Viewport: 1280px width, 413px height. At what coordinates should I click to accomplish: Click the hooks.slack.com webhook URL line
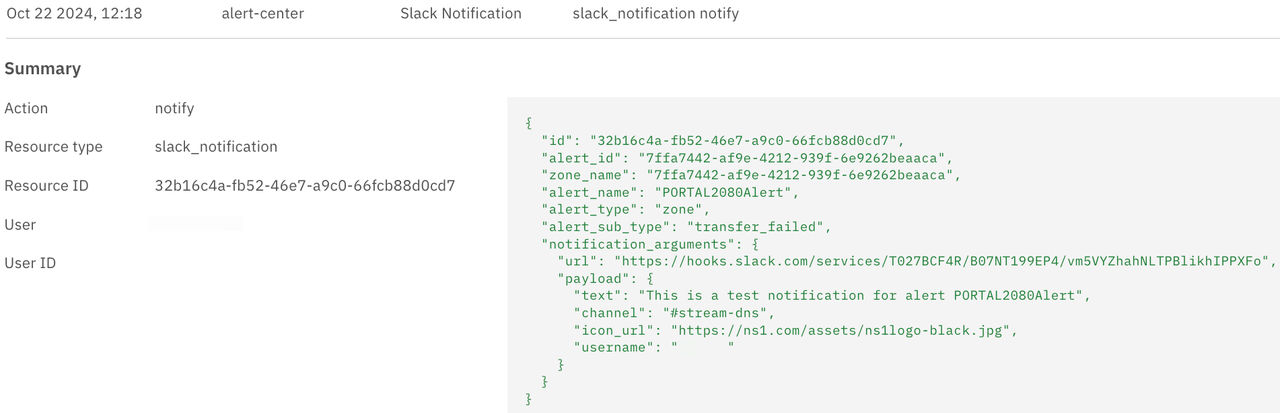tap(917, 261)
